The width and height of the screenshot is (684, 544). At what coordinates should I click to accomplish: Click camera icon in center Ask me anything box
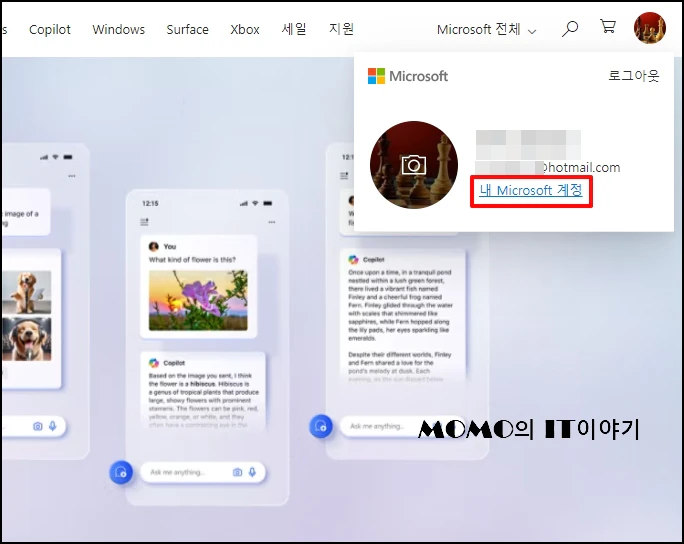pos(237,472)
